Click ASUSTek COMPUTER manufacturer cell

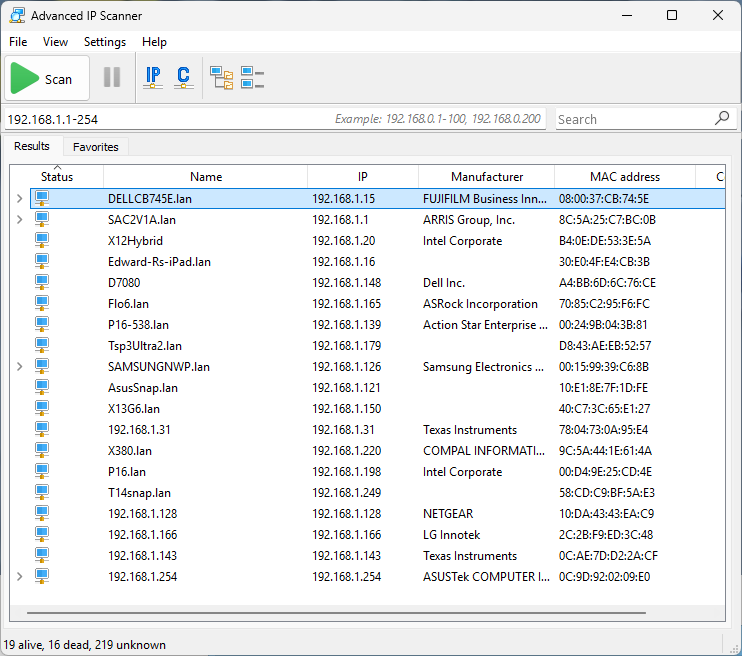click(486, 576)
